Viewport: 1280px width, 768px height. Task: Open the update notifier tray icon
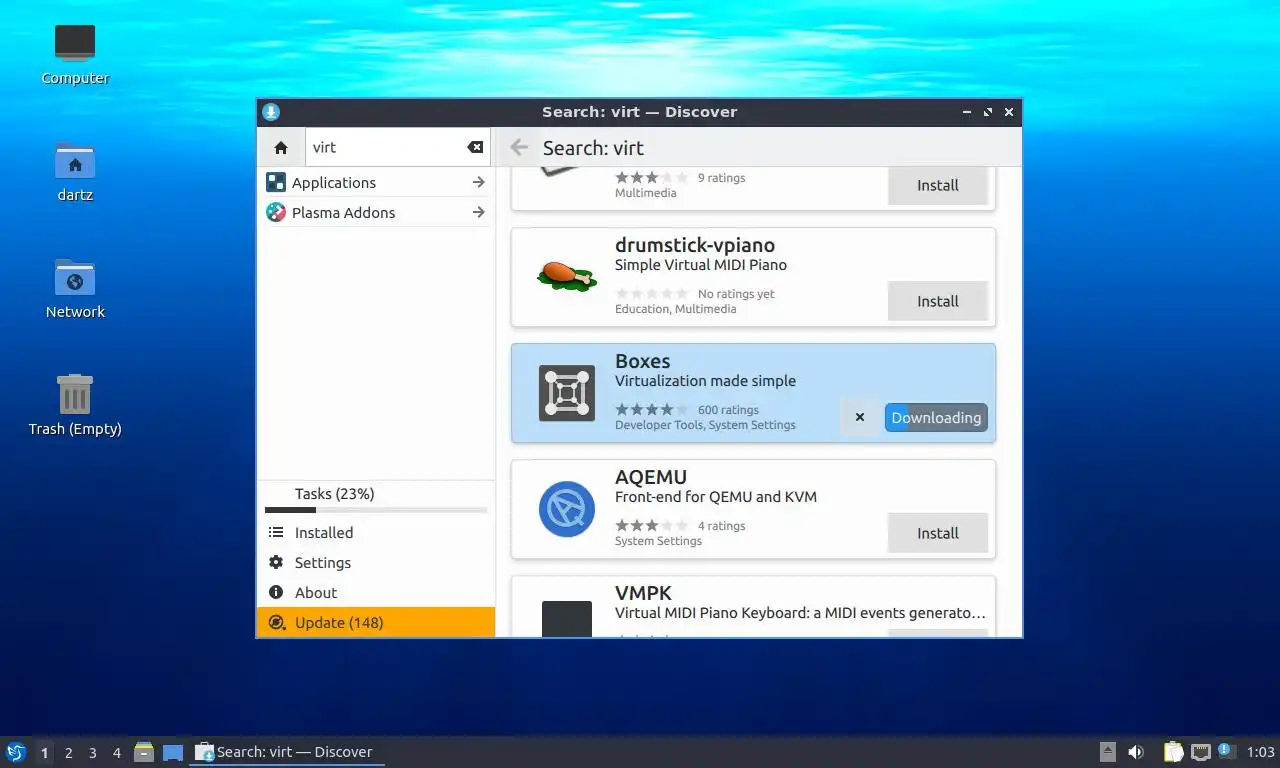pyautogui.click(x=1227, y=751)
